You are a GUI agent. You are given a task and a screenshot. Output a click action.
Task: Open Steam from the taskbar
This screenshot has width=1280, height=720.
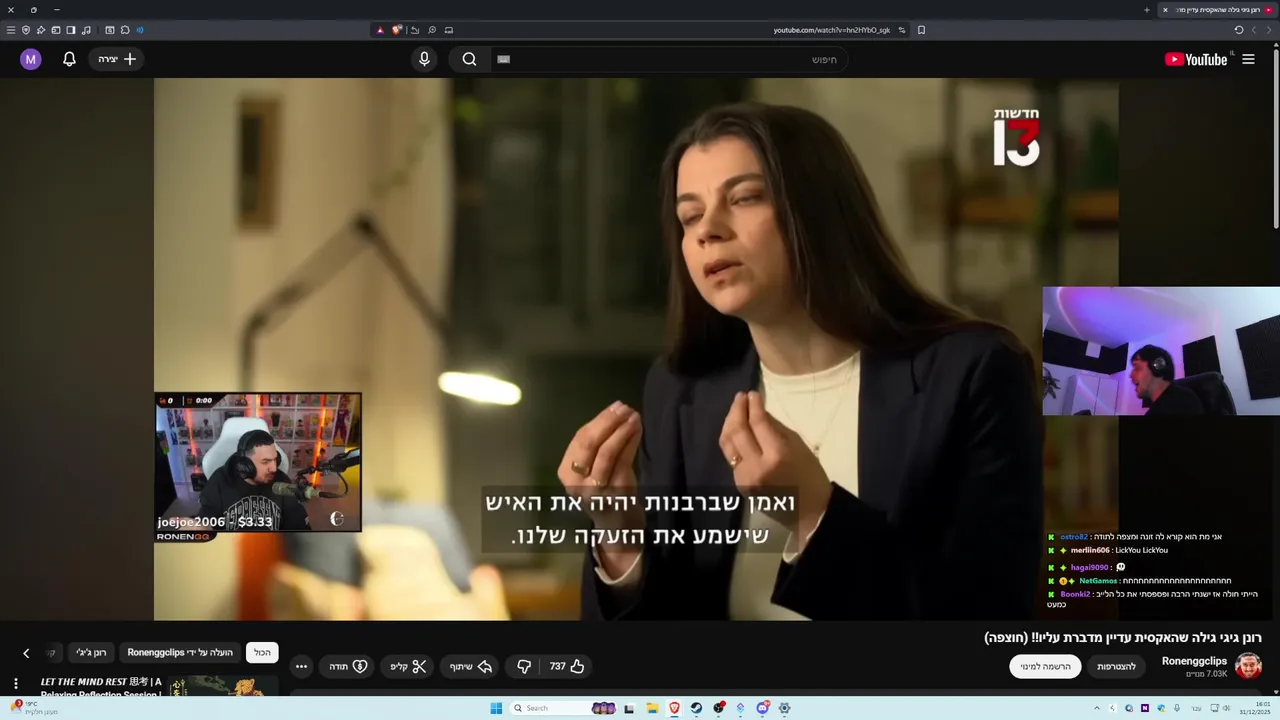pyautogui.click(x=696, y=708)
